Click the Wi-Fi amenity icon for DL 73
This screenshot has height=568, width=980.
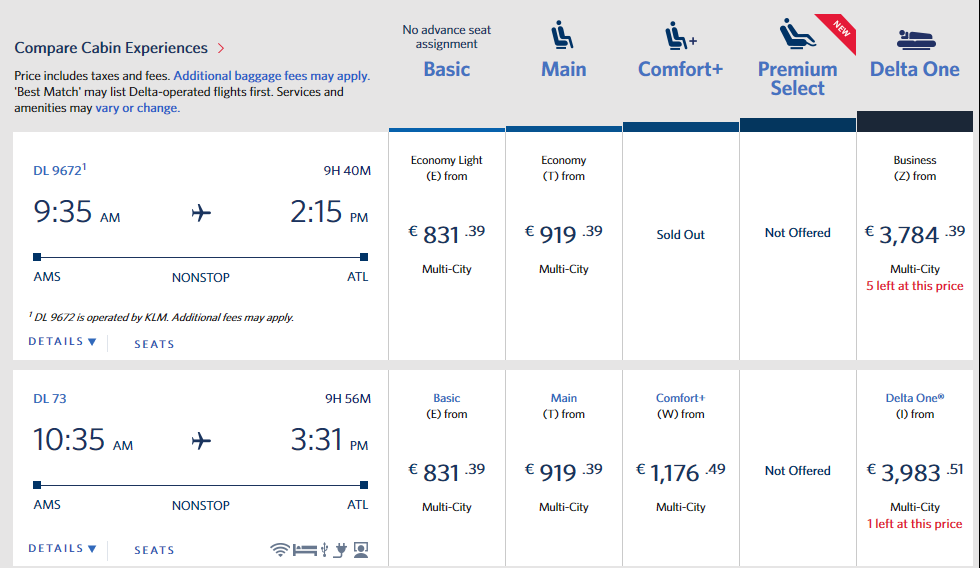coord(280,549)
